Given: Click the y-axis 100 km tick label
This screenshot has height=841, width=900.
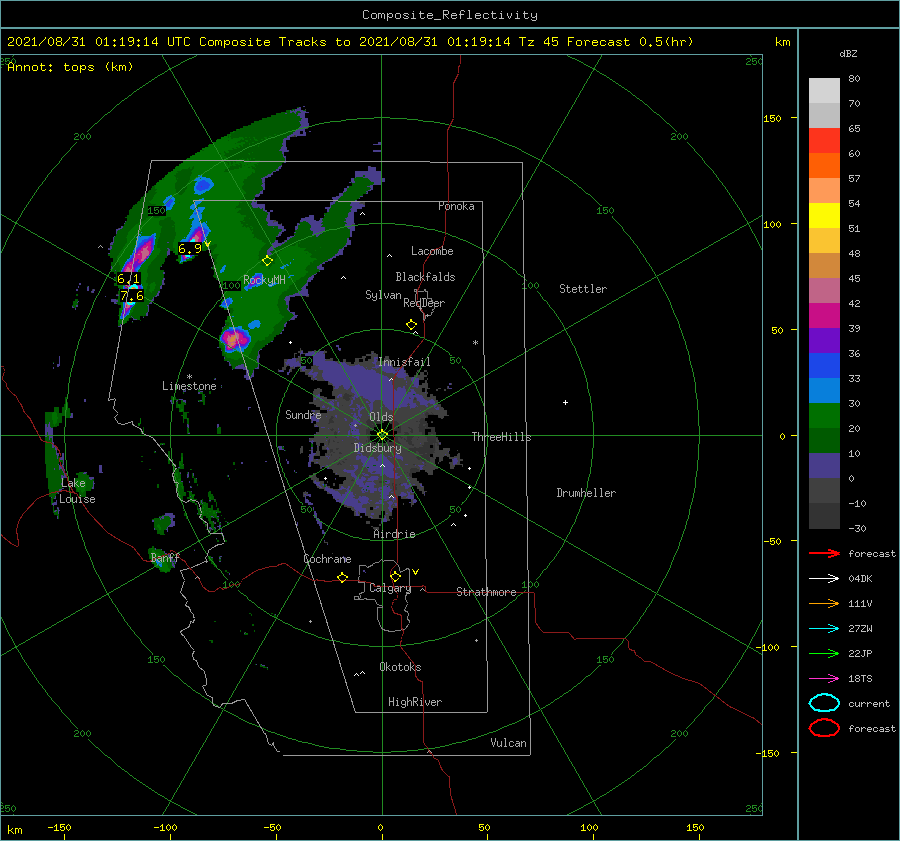Looking at the screenshot, I should tap(773, 224).
